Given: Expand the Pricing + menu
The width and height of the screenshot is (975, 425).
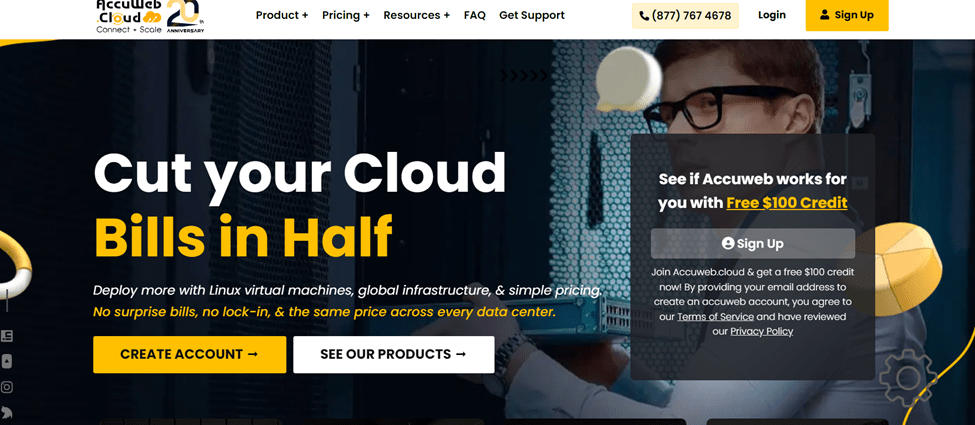Looking at the screenshot, I should point(346,15).
